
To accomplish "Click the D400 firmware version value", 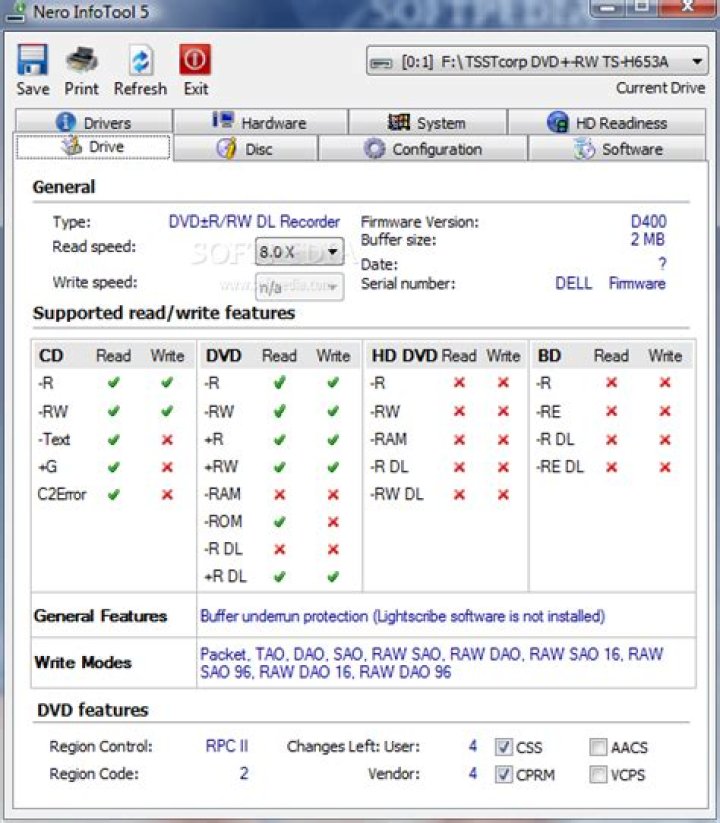I will tap(649, 221).
